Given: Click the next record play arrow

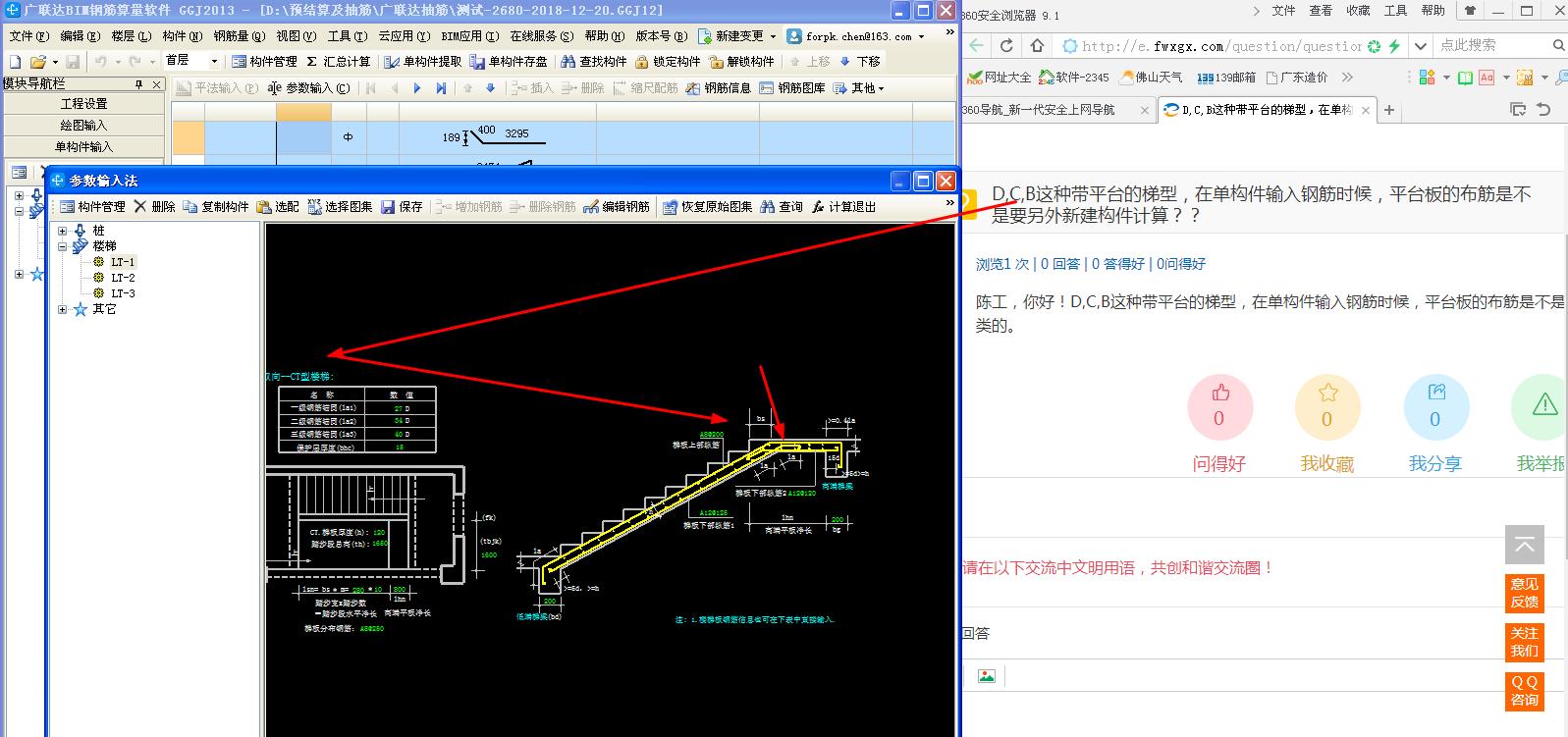Looking at the screenshot, I should point(417,88).
